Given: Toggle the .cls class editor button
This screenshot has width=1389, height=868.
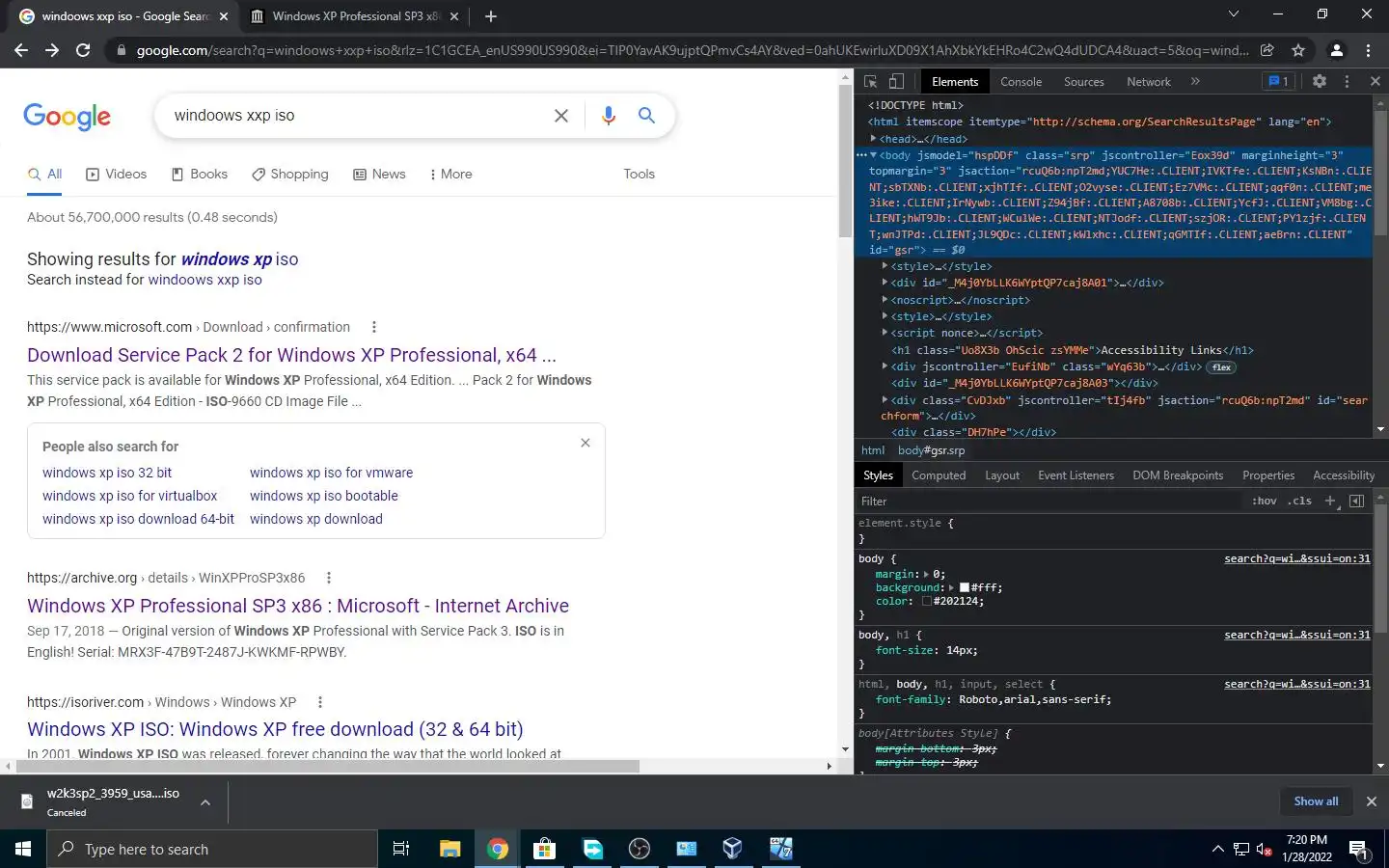Looking at the screenshot, I should click(1299, 502).
